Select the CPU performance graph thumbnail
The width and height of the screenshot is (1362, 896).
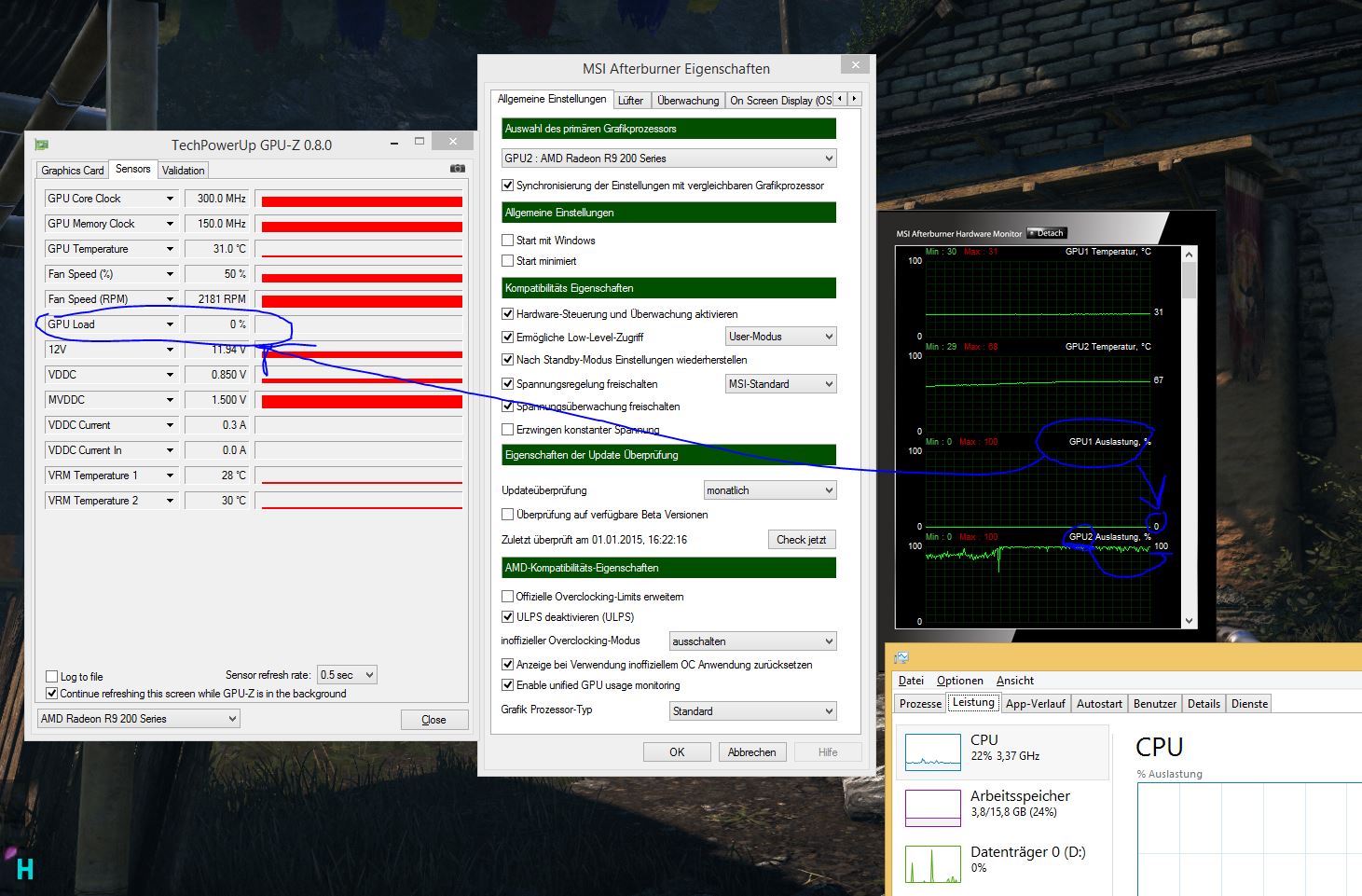[x=933, y=751]
